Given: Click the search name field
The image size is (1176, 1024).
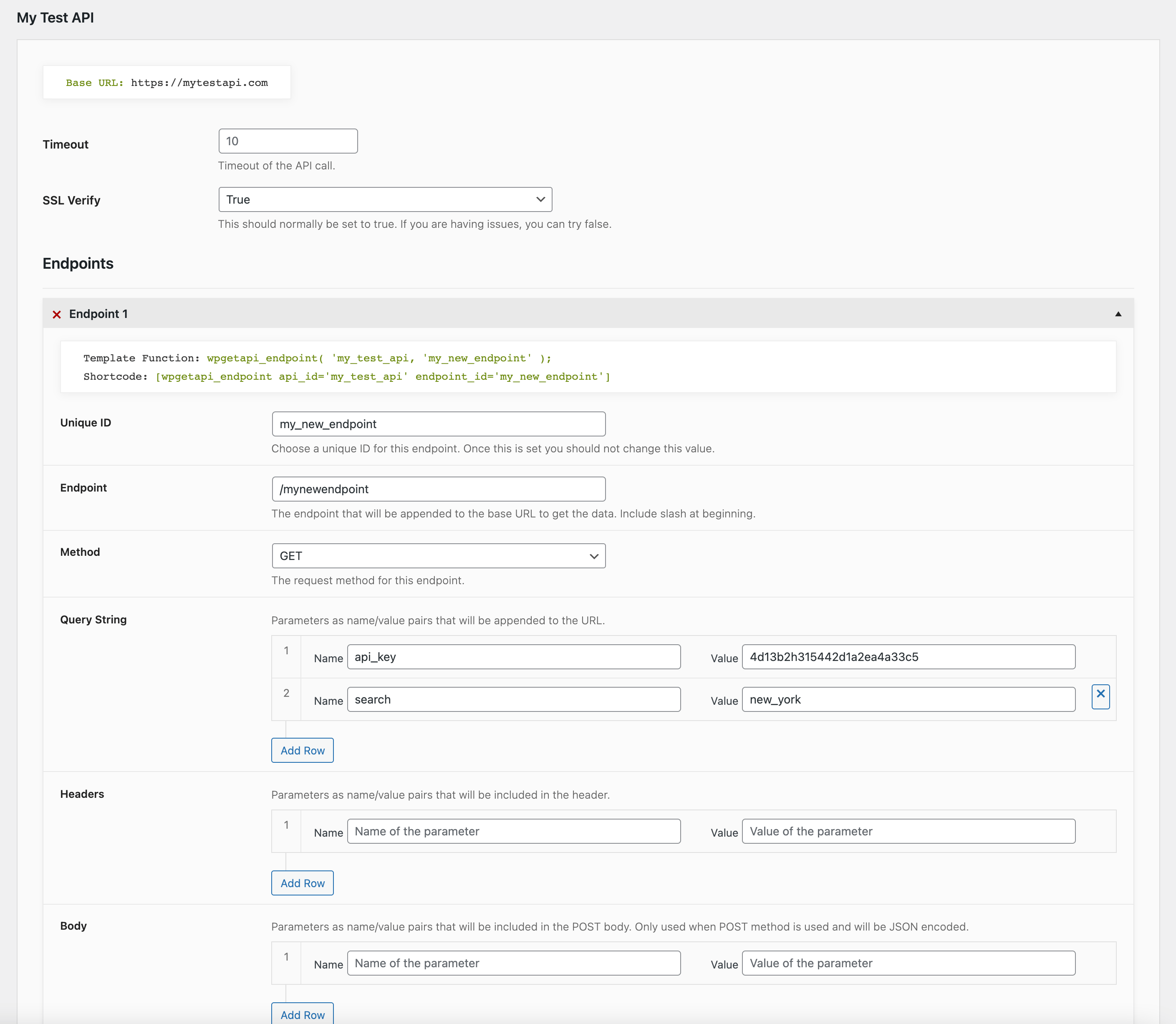Looking at the screenshot, I should 514,699.
